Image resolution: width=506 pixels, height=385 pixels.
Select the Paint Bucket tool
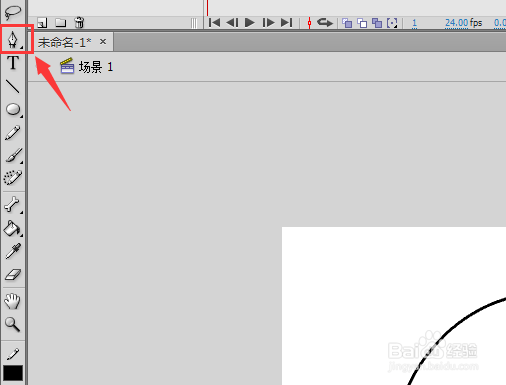tap(13, 229)
